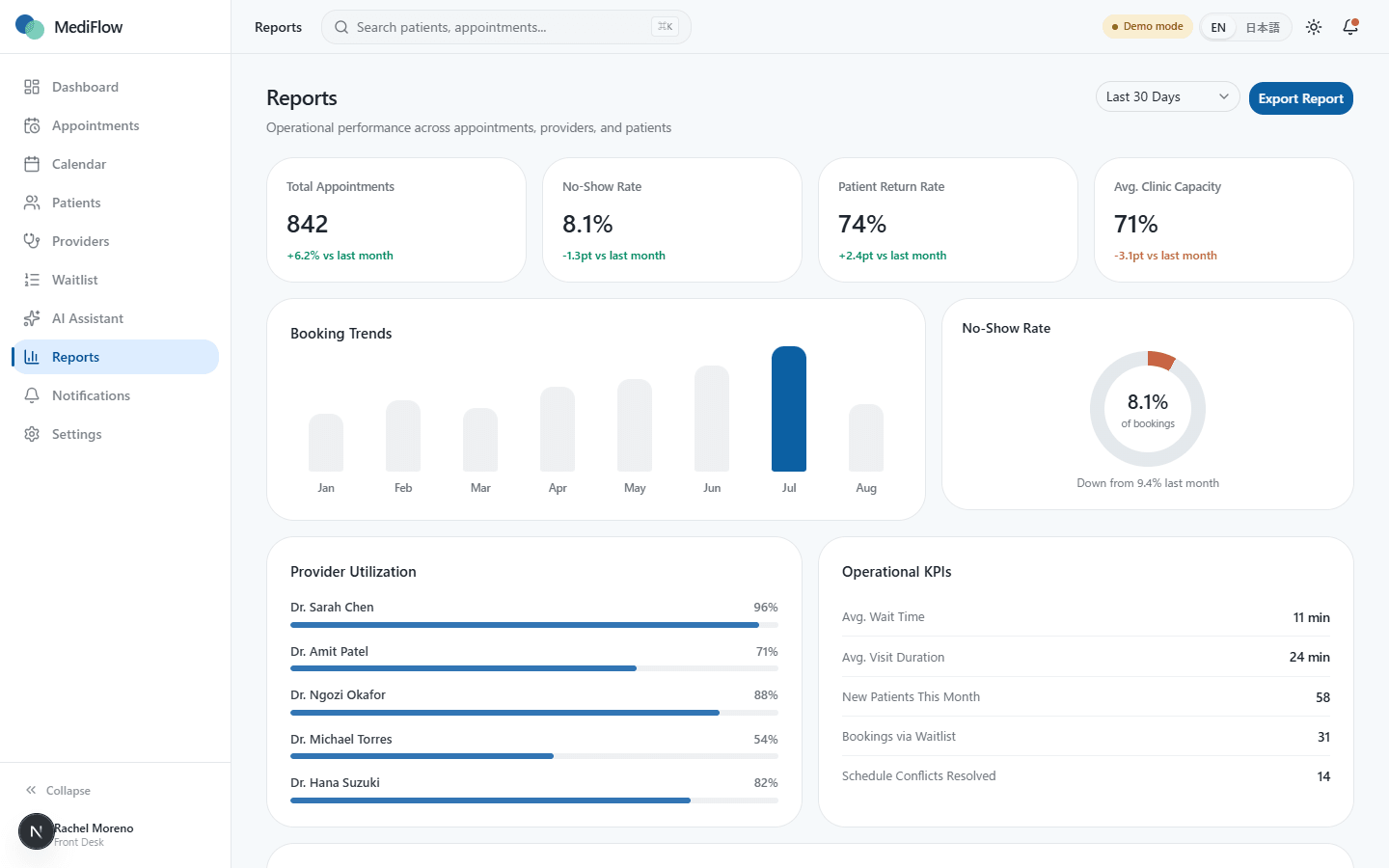Click the search magnifier icon
The width and height of the screenshot is (1389, 868).
click(341, 27)
